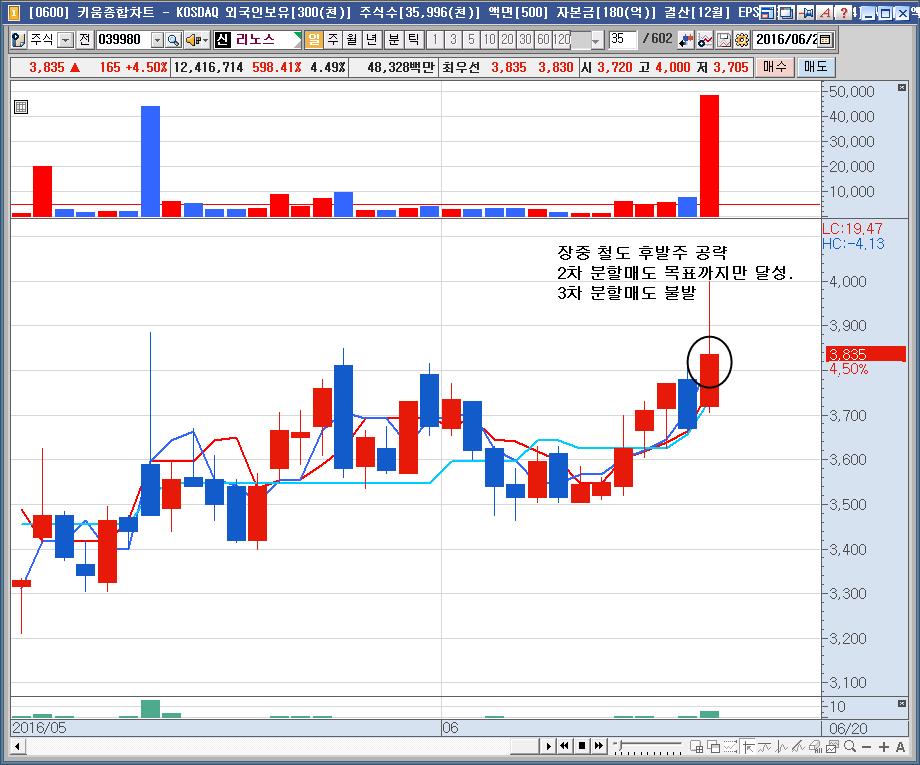Click the candle count field showing 35

pyautogui.click(x=623, y=40)
